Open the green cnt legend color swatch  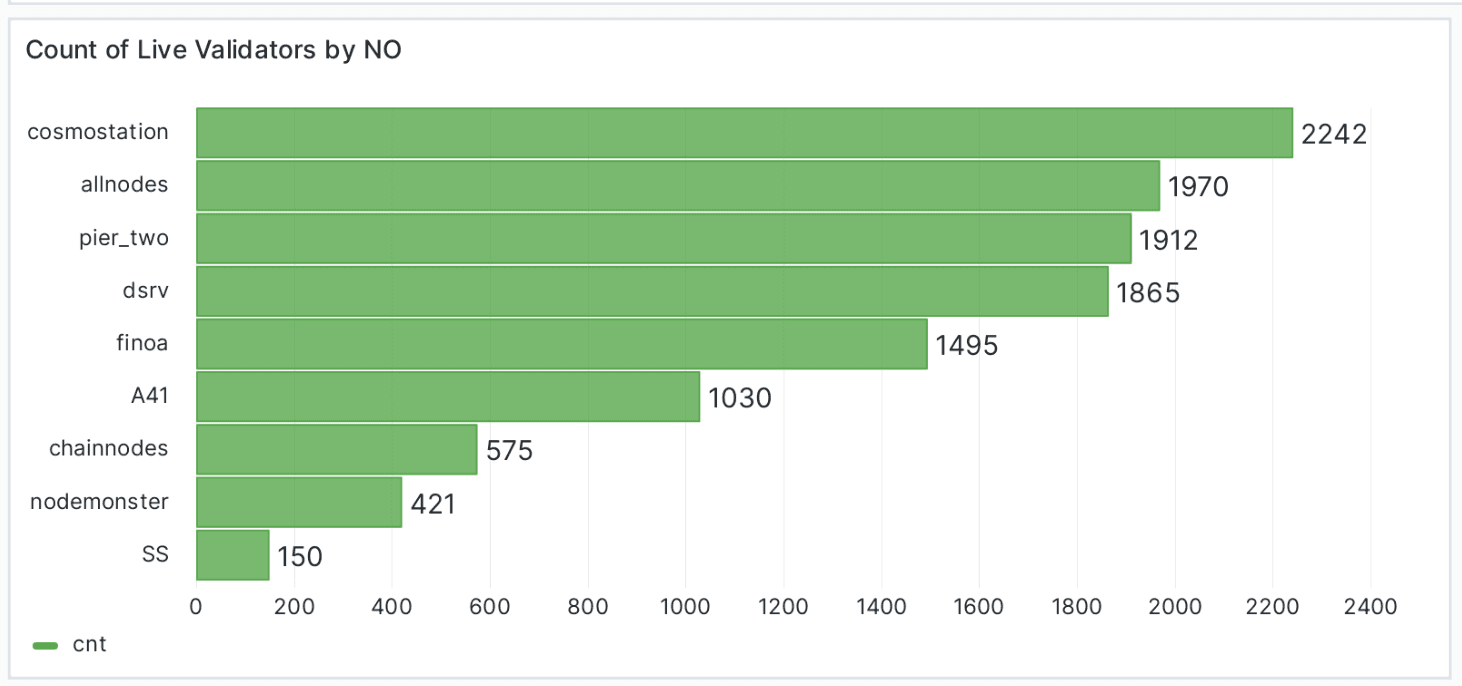pyautogui.click(x=46, y=646)
